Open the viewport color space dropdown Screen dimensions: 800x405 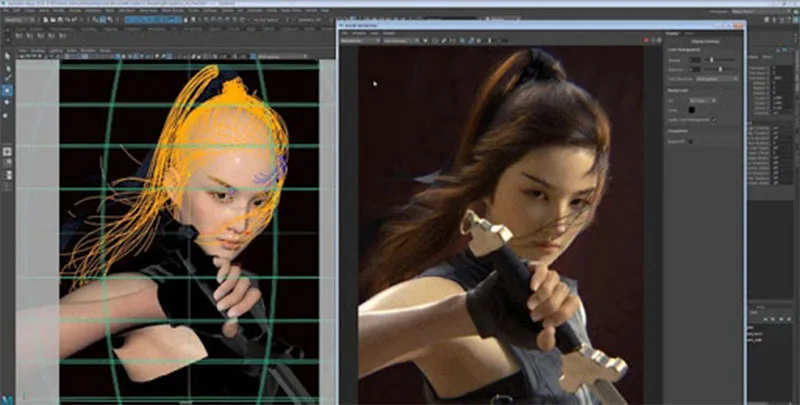pyautogui.click(x=283, y=56)
